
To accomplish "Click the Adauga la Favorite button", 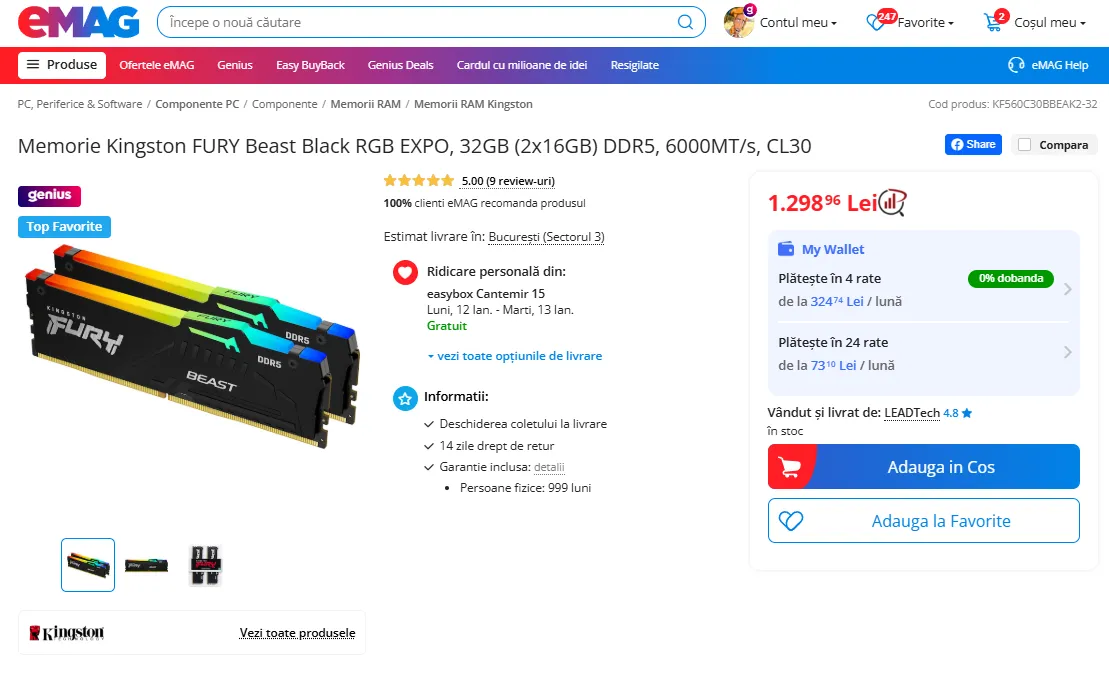I will pyautogui.click(x=924, y=521).
